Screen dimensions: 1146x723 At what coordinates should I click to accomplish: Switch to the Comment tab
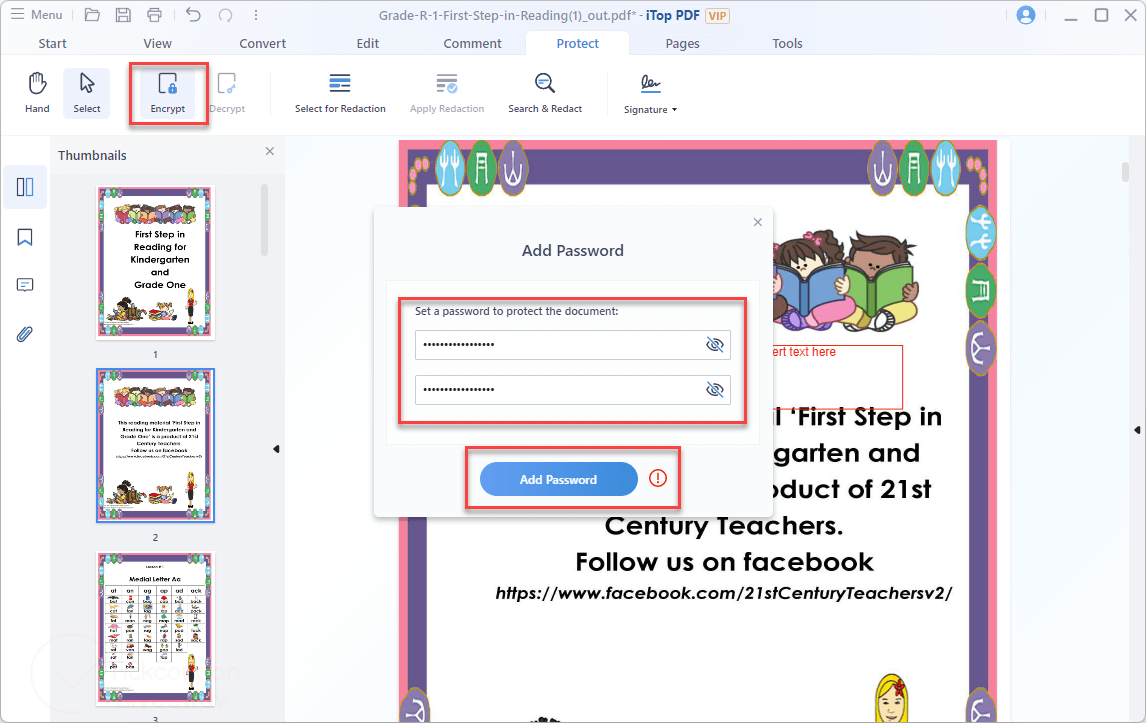point(472,43)
